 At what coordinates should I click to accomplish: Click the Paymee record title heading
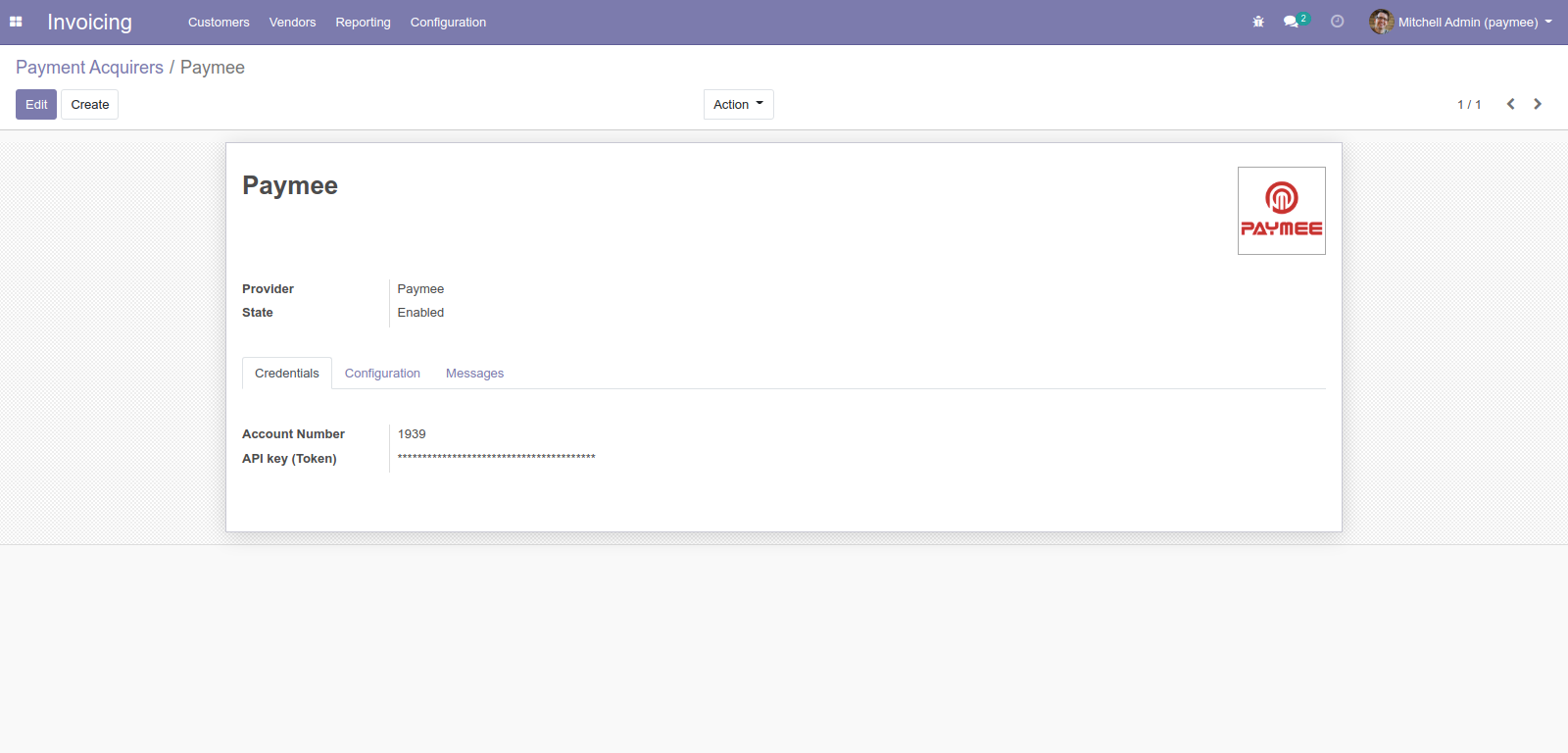pos(290,185)
